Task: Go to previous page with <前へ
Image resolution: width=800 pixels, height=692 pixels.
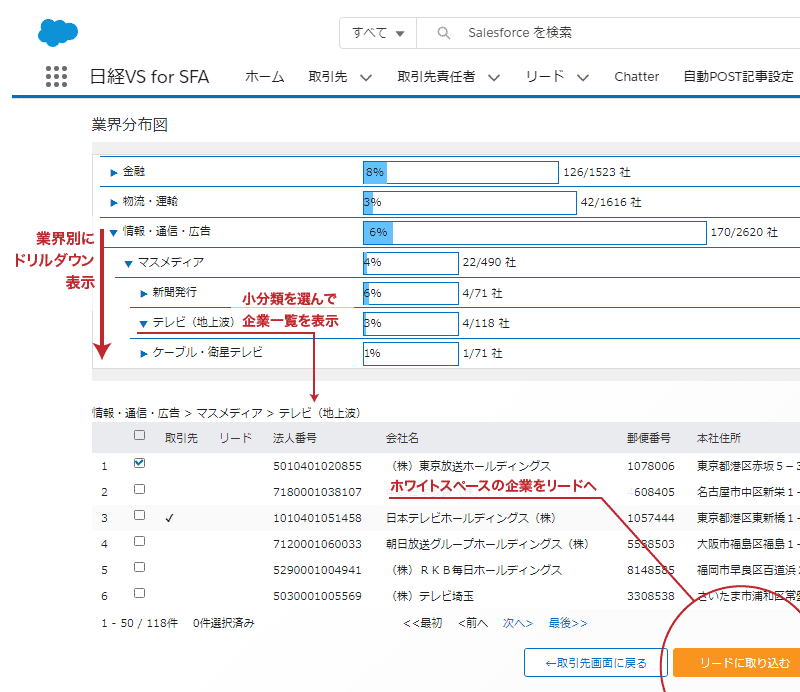Action: point(473,623)
